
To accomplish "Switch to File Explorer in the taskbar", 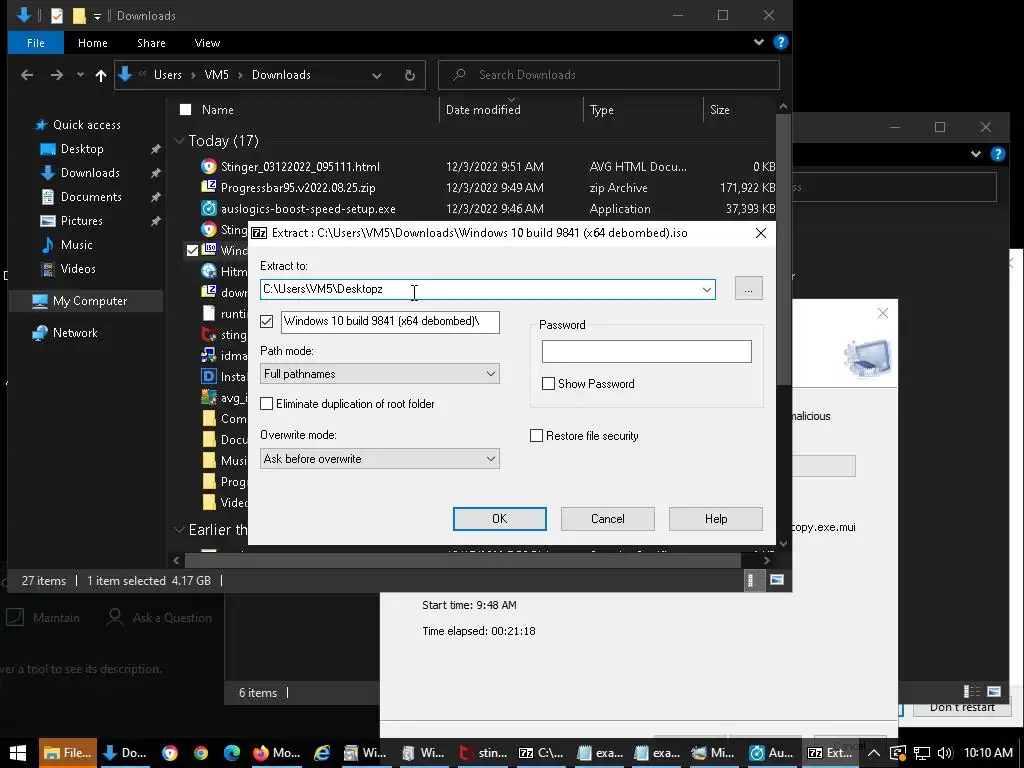I will (68, 753).
